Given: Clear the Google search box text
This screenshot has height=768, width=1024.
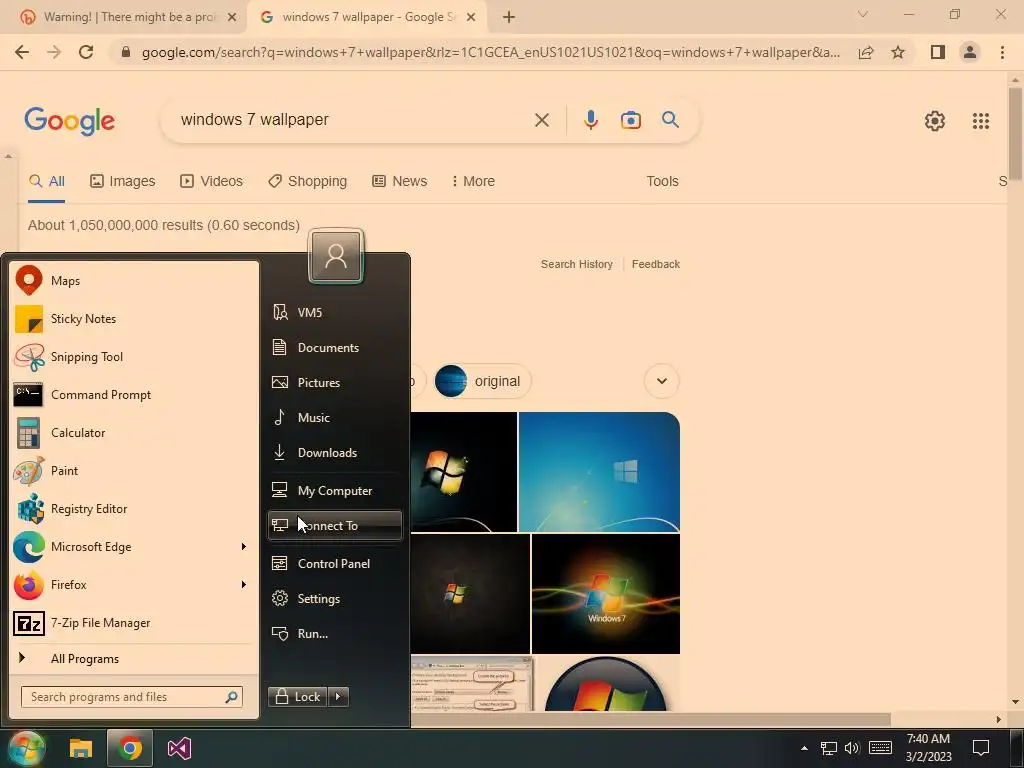Looking at the screenshot, I should click(x=541, y=120).
